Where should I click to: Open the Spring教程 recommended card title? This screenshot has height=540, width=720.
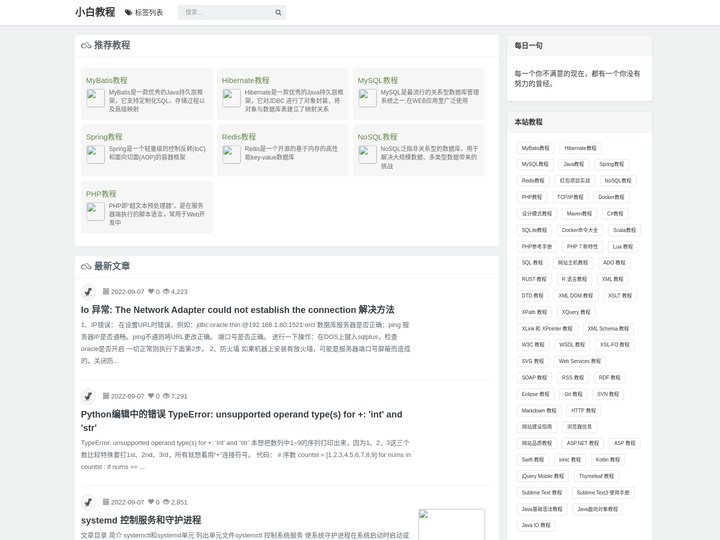click(104, 137)
